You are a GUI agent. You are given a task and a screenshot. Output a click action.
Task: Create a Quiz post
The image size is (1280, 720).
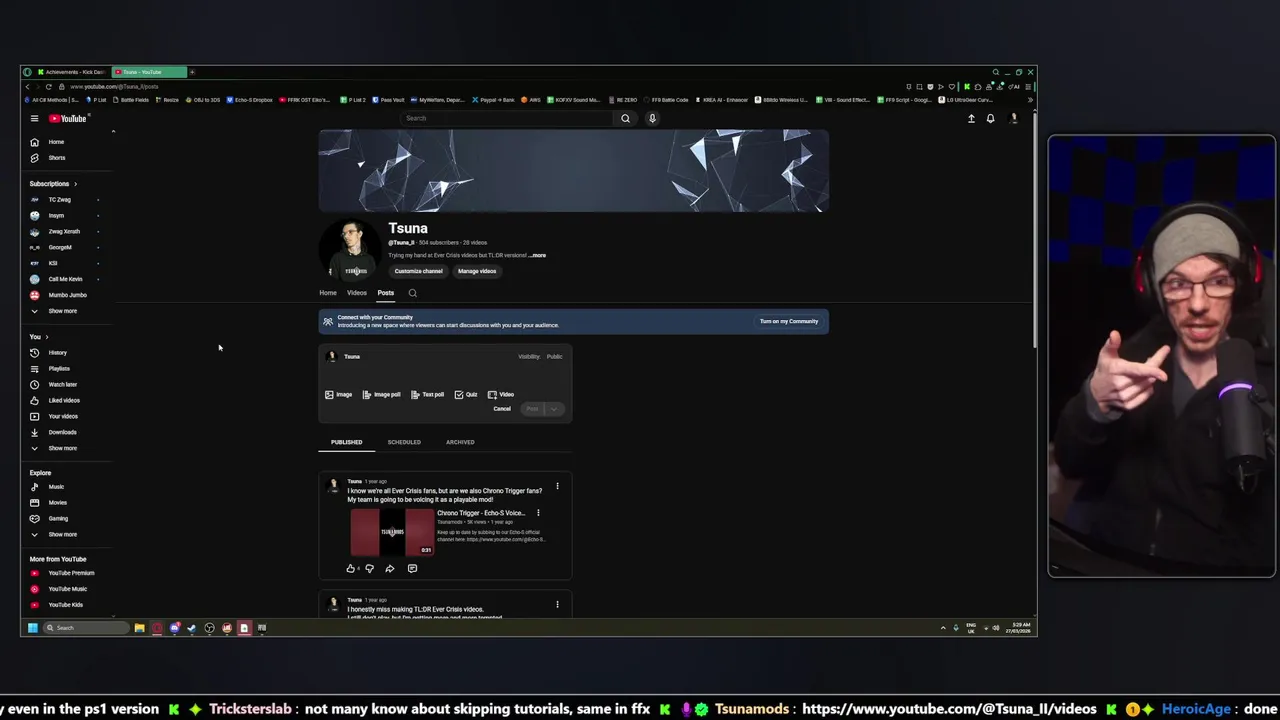pyautogui.click(x=466, y=395)
